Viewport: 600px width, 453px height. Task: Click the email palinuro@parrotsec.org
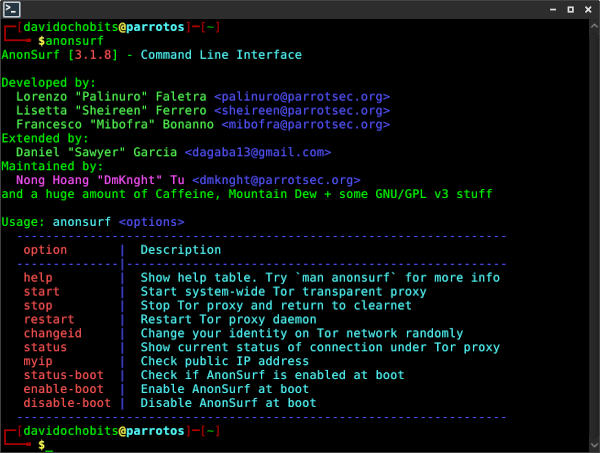(302, 96)
